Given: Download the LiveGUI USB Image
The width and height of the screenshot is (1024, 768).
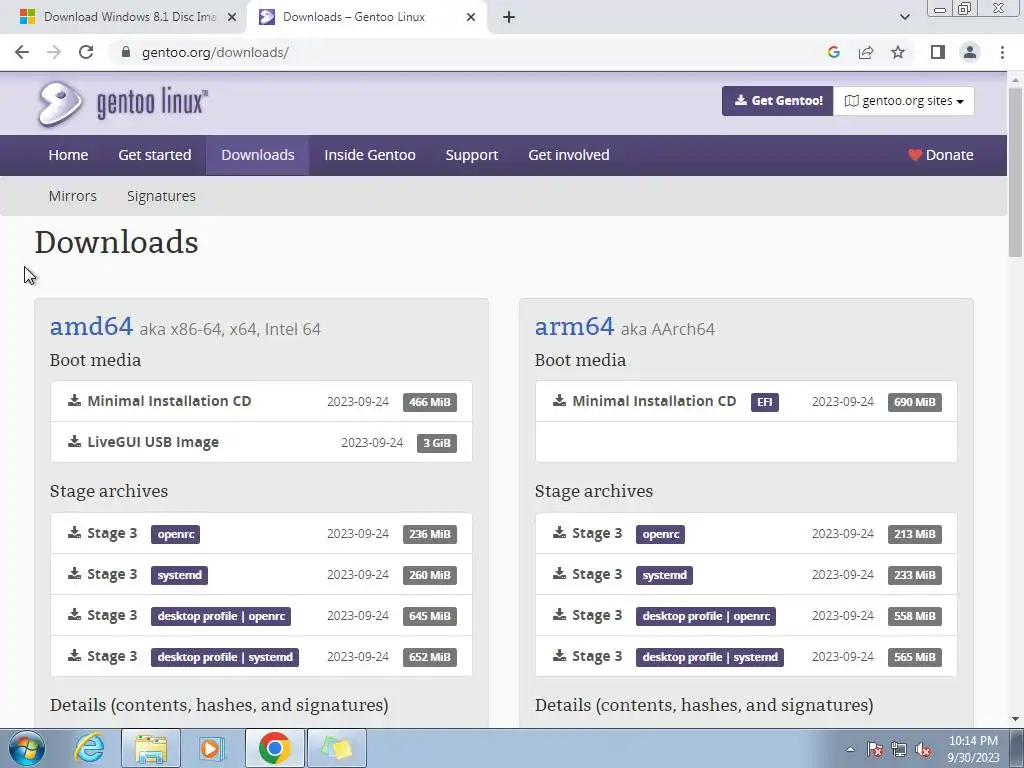Looking at the screenshot, I should tap(261, 442).
